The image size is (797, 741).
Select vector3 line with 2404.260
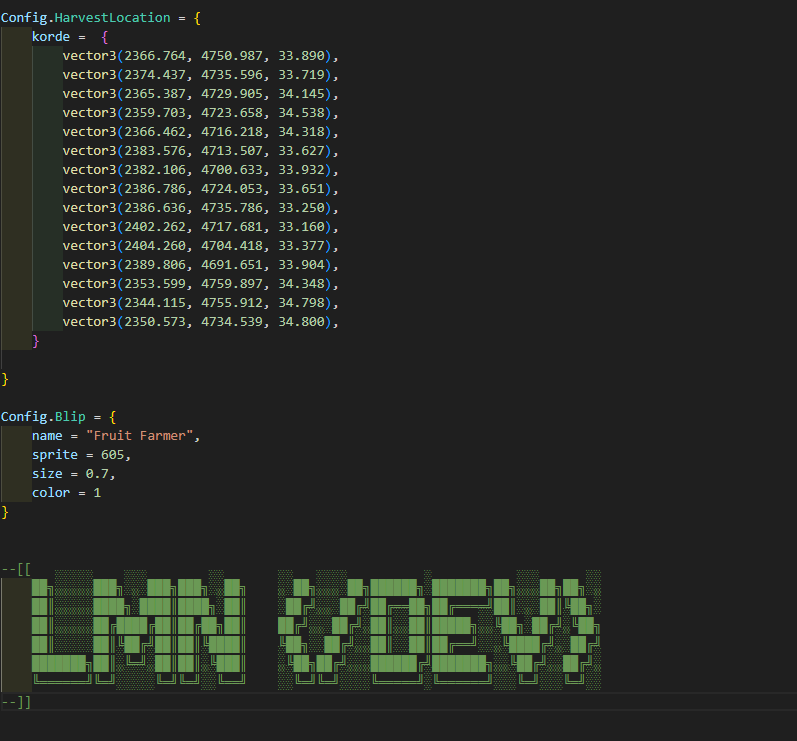pyautogui.click(x=200, y=246)
